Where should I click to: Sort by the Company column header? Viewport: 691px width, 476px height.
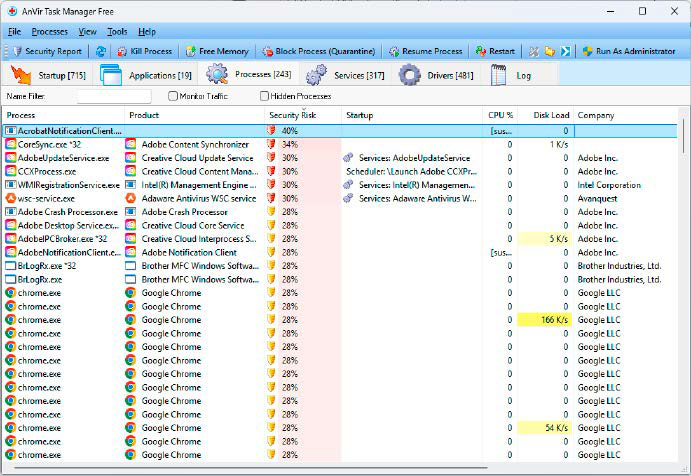coord(626,115)
